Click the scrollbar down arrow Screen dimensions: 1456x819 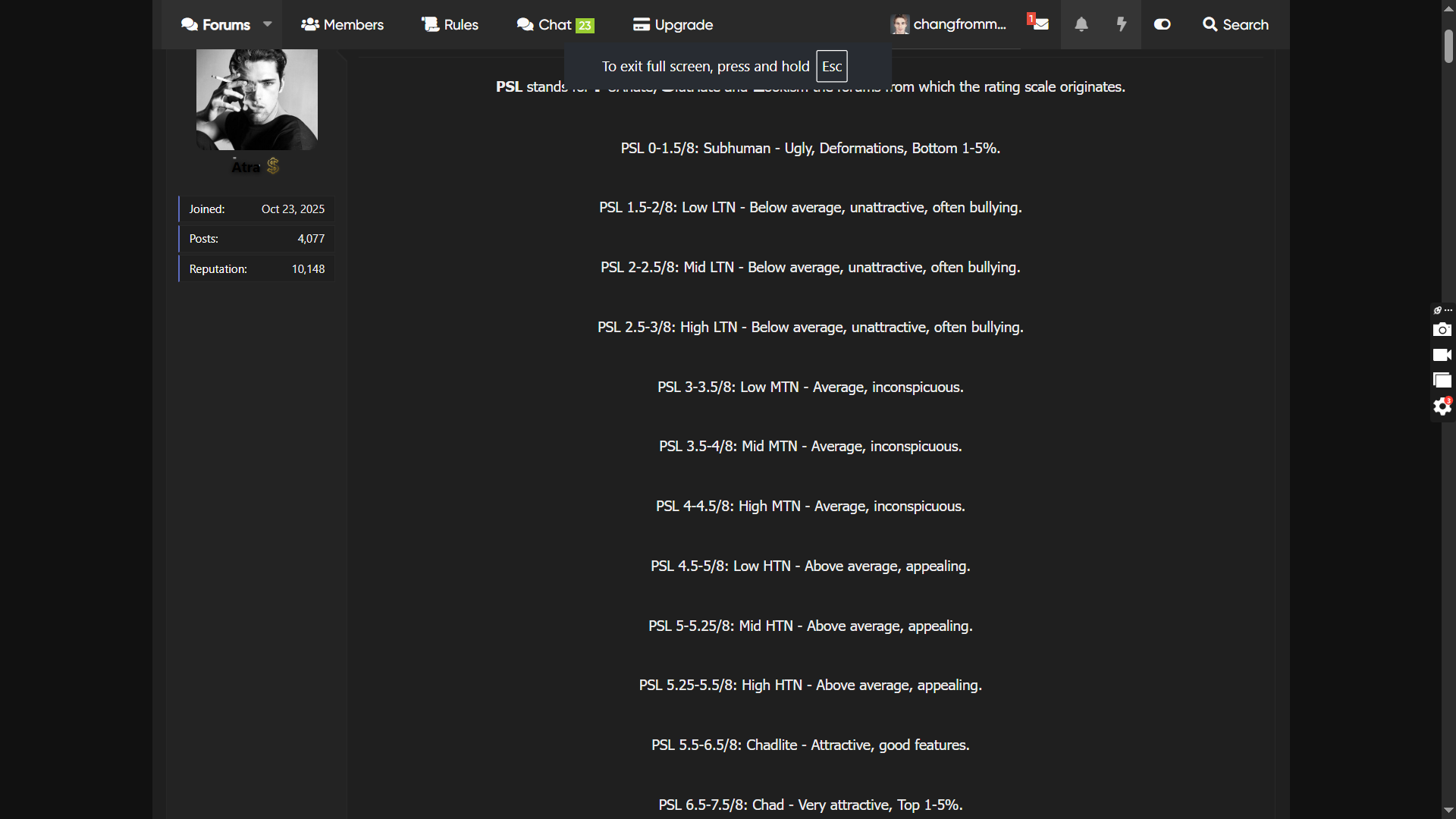click(x=1448, y=811)
